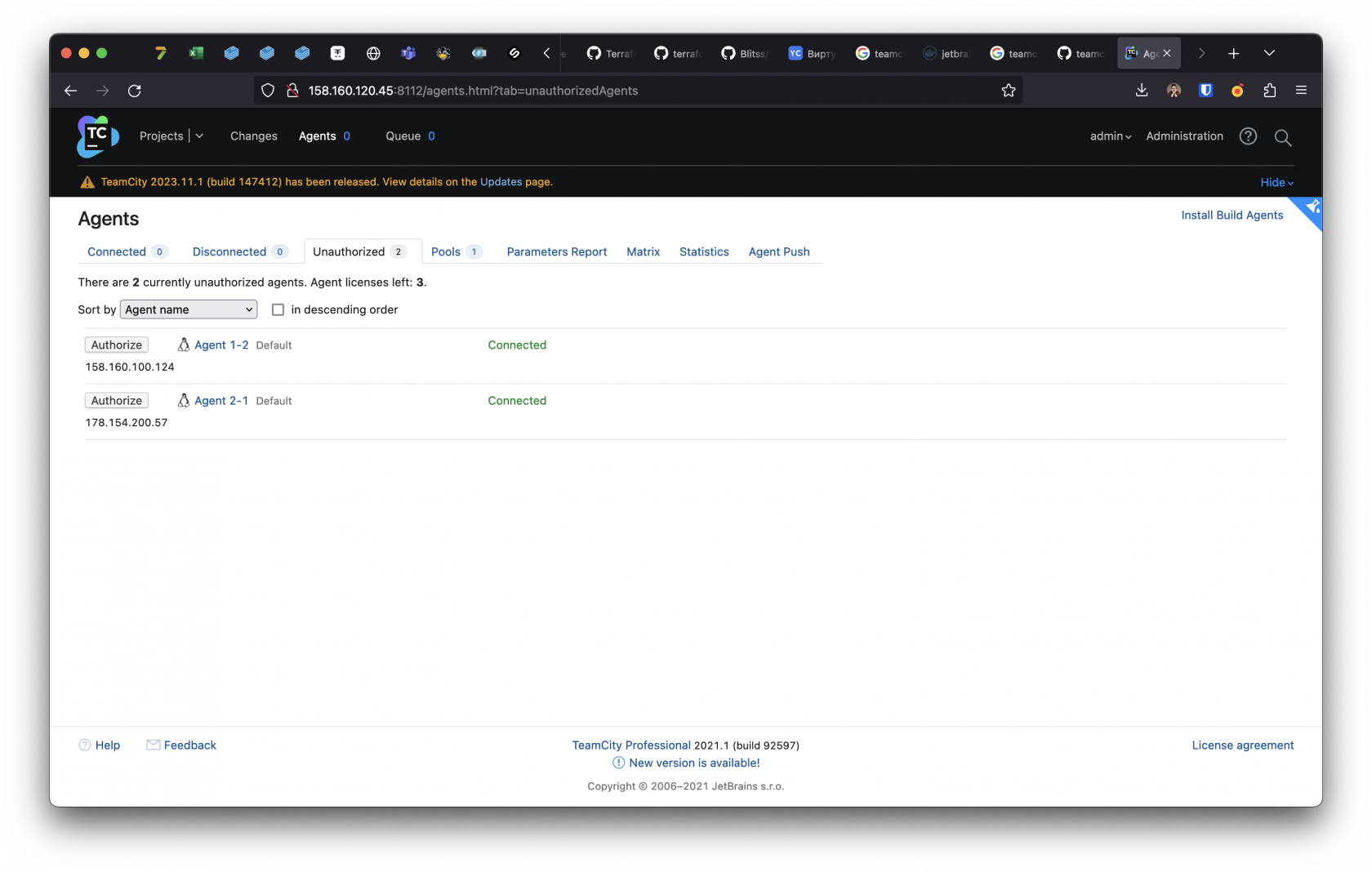The image size is (1372, 872).
Task: Close the active Agents browser tab
Action: coord(1167,53)
